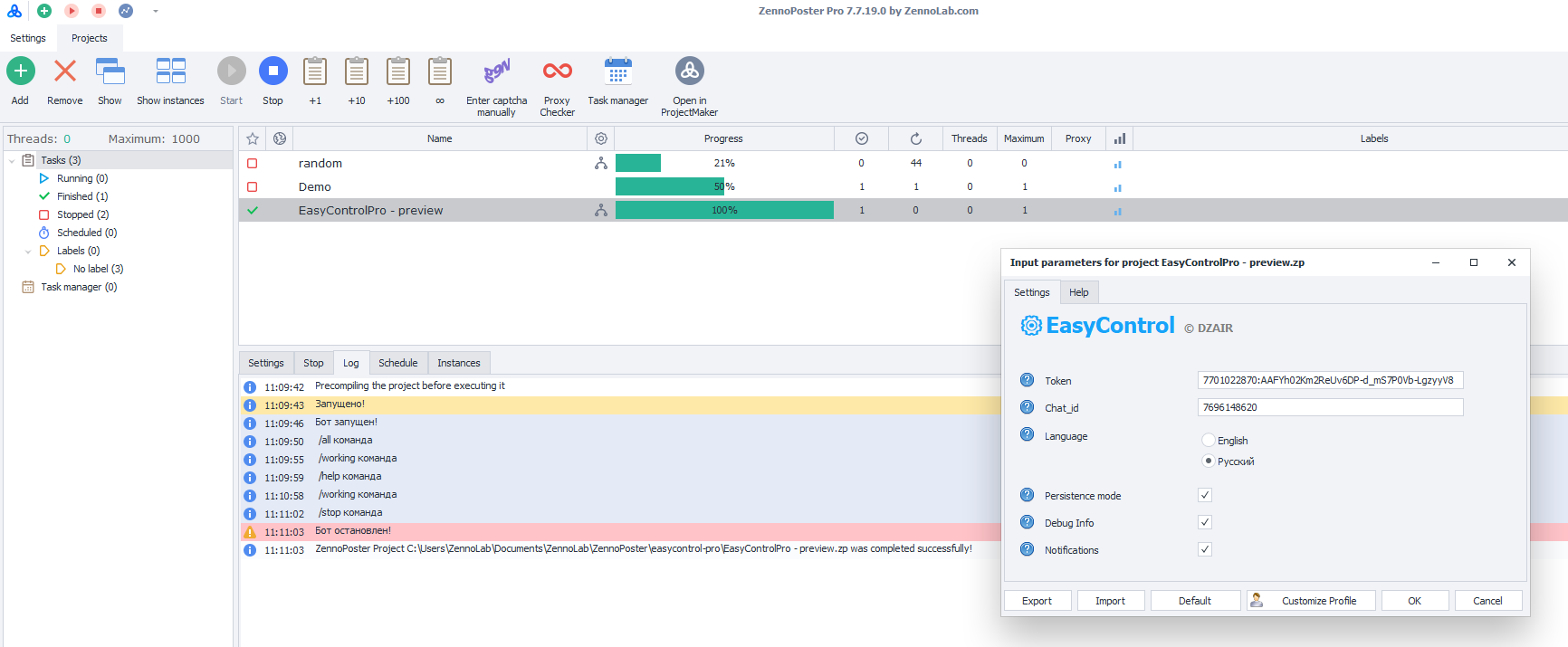The image size is (1568, 647).
Task: Click the grey Start button icon
Action: (x=231, y=71)
